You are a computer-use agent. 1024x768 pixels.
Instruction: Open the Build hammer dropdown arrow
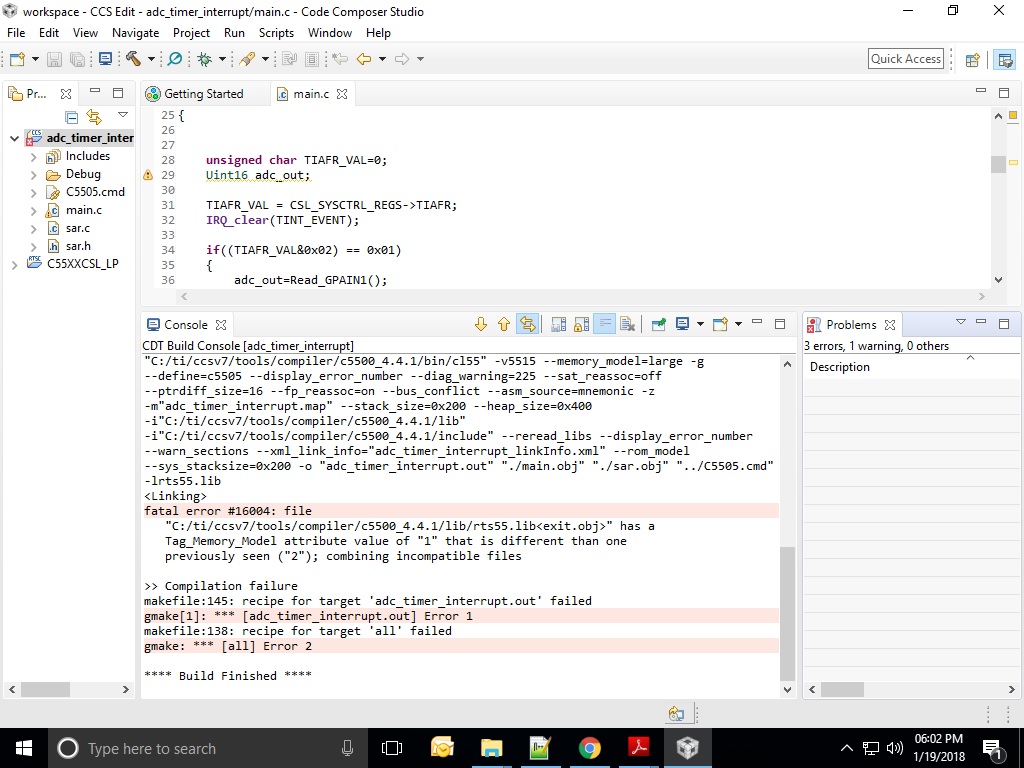151,59
